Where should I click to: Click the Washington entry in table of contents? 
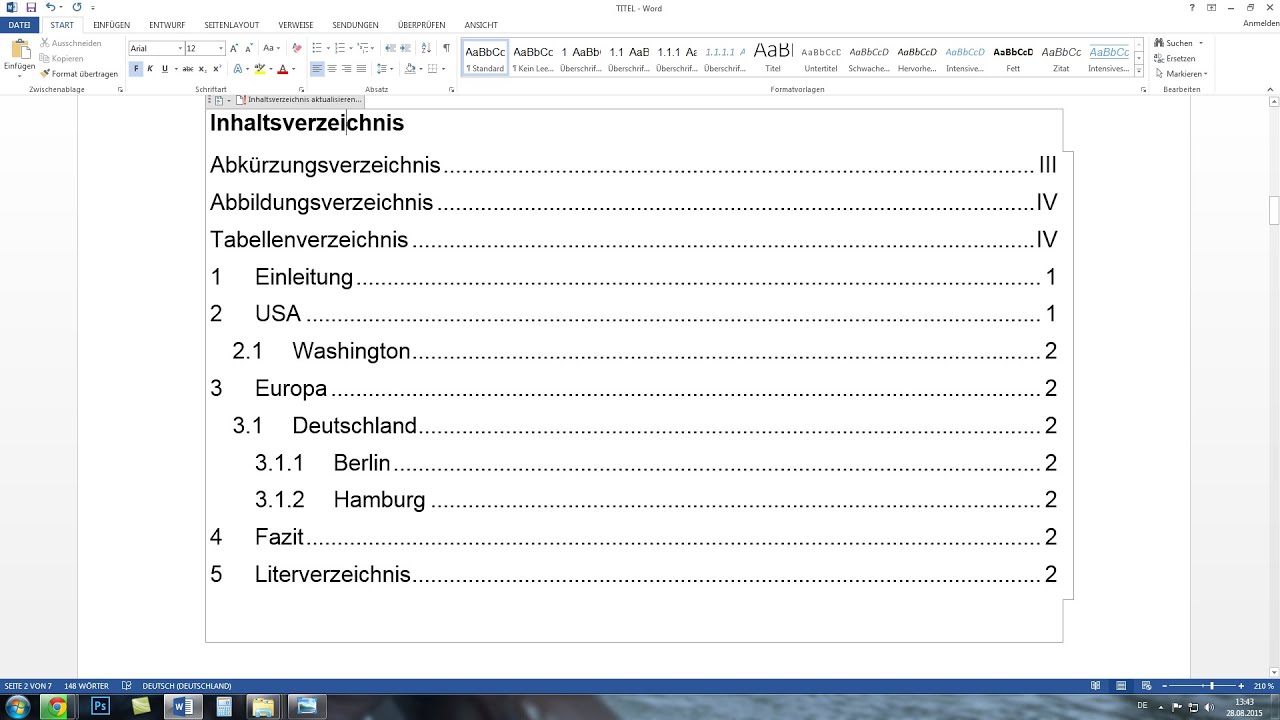tap(351, 351)
